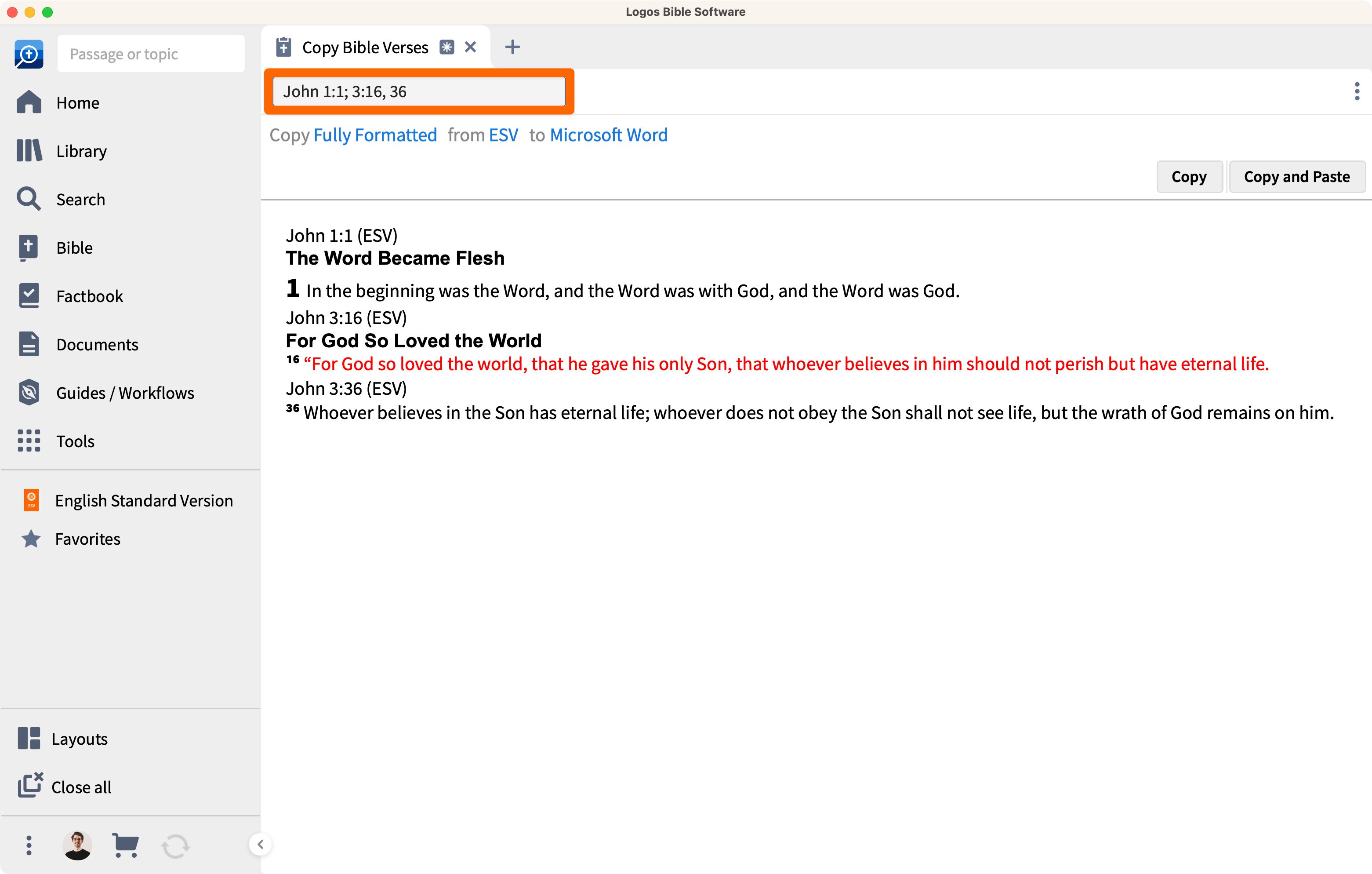Click the heading John 3:16 (ESV)

(346, 317)
